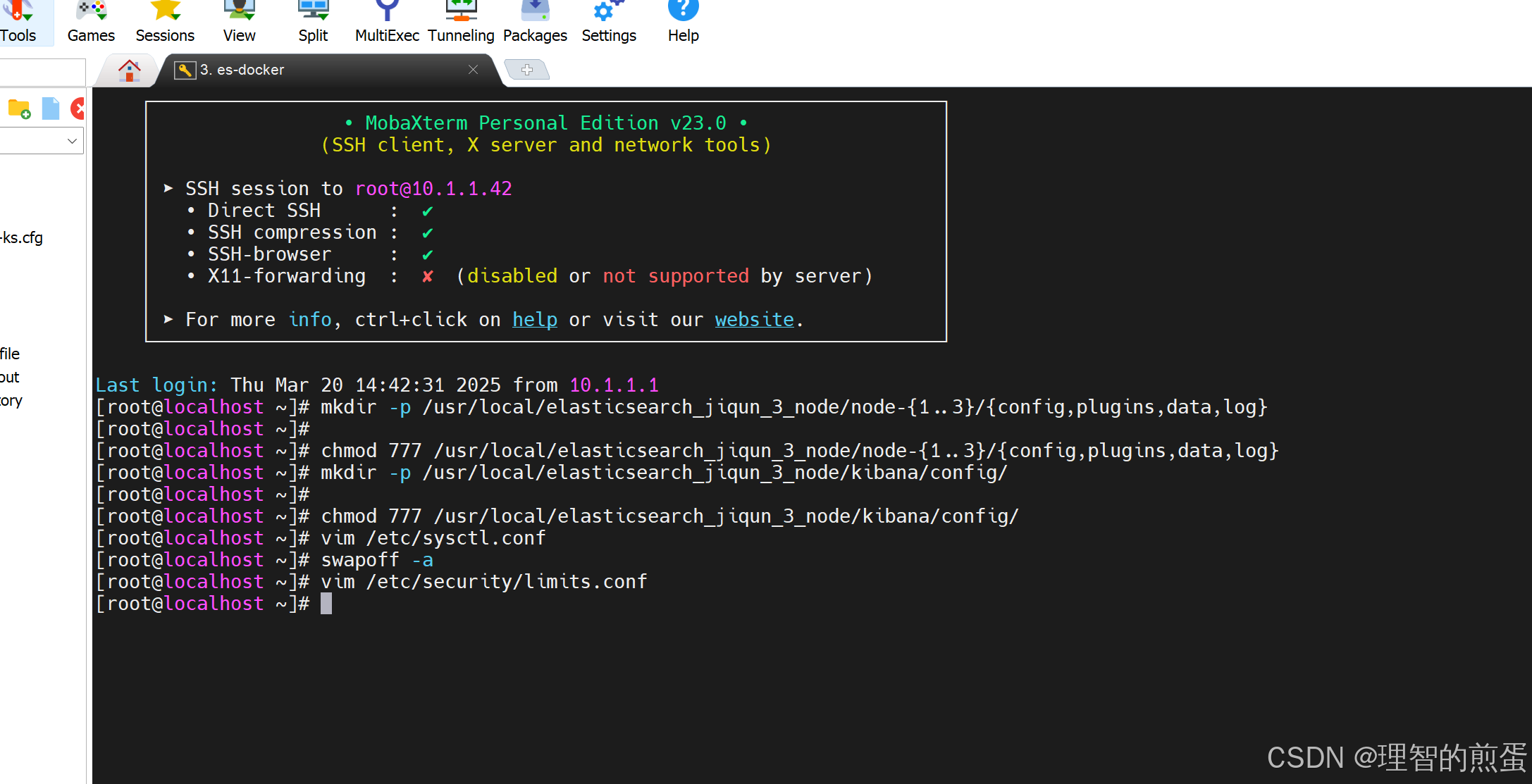Open the View toolbar menu
This screenshot has height=784, width=1532.
point(239,21)
